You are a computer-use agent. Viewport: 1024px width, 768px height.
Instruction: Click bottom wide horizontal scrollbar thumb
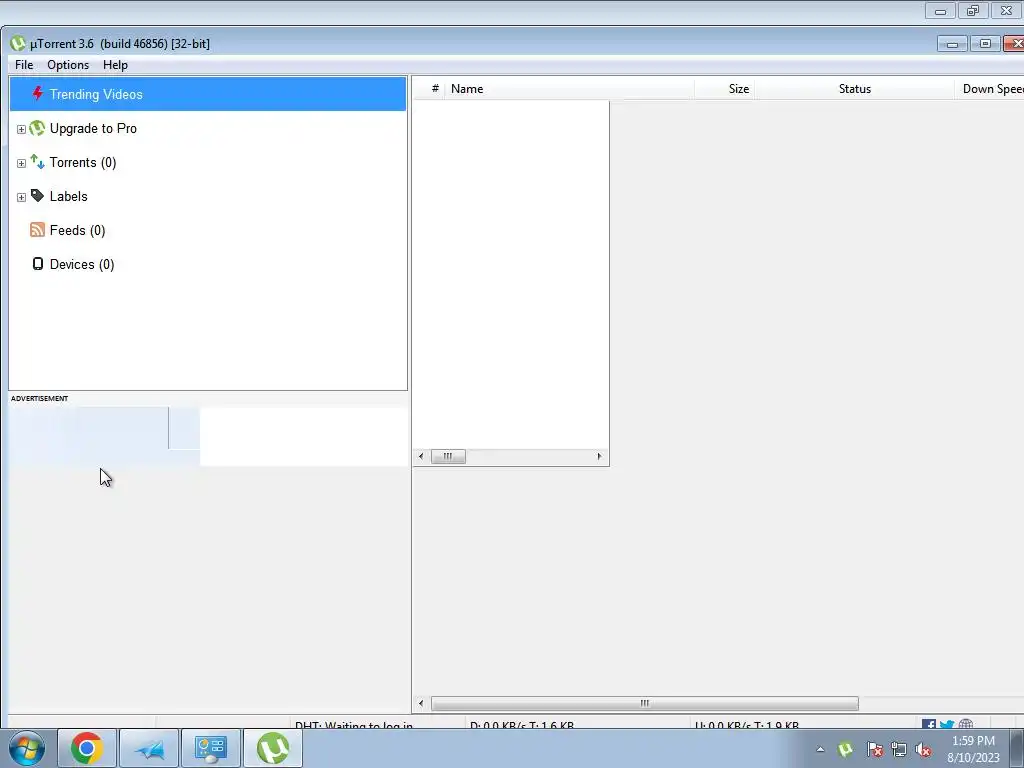pos(645,703)
